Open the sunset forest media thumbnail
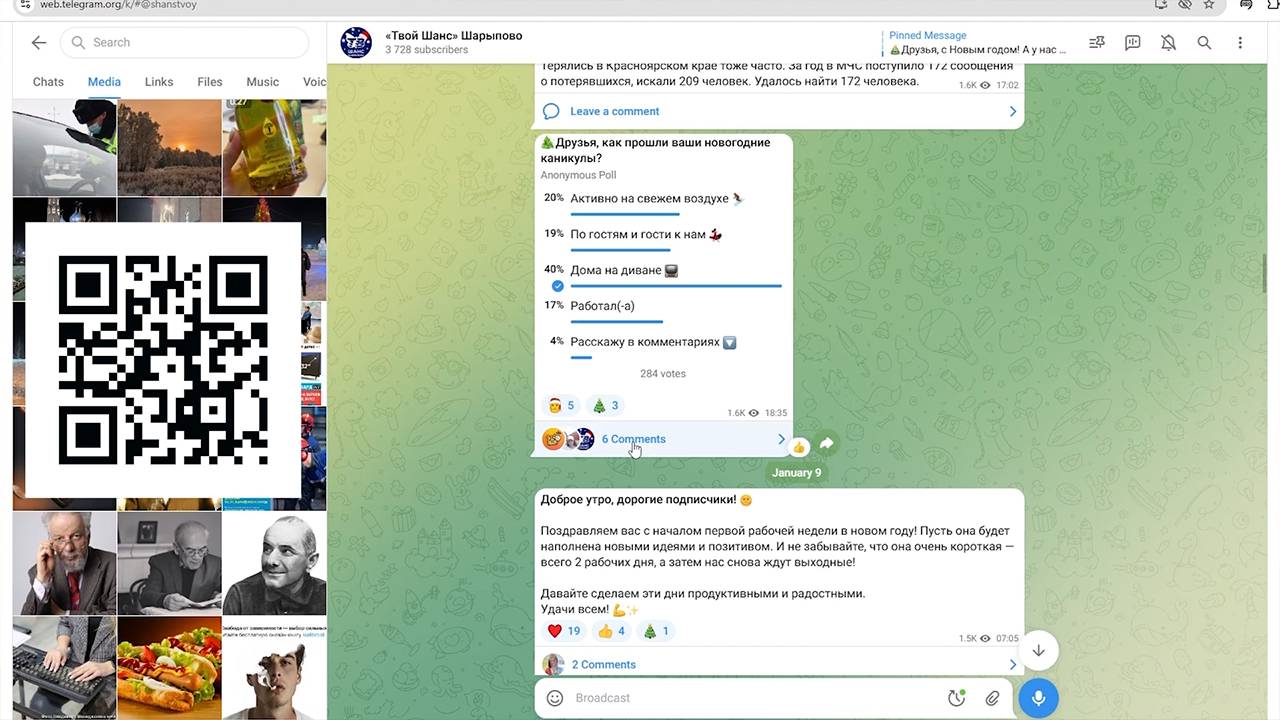 (169, 147)
